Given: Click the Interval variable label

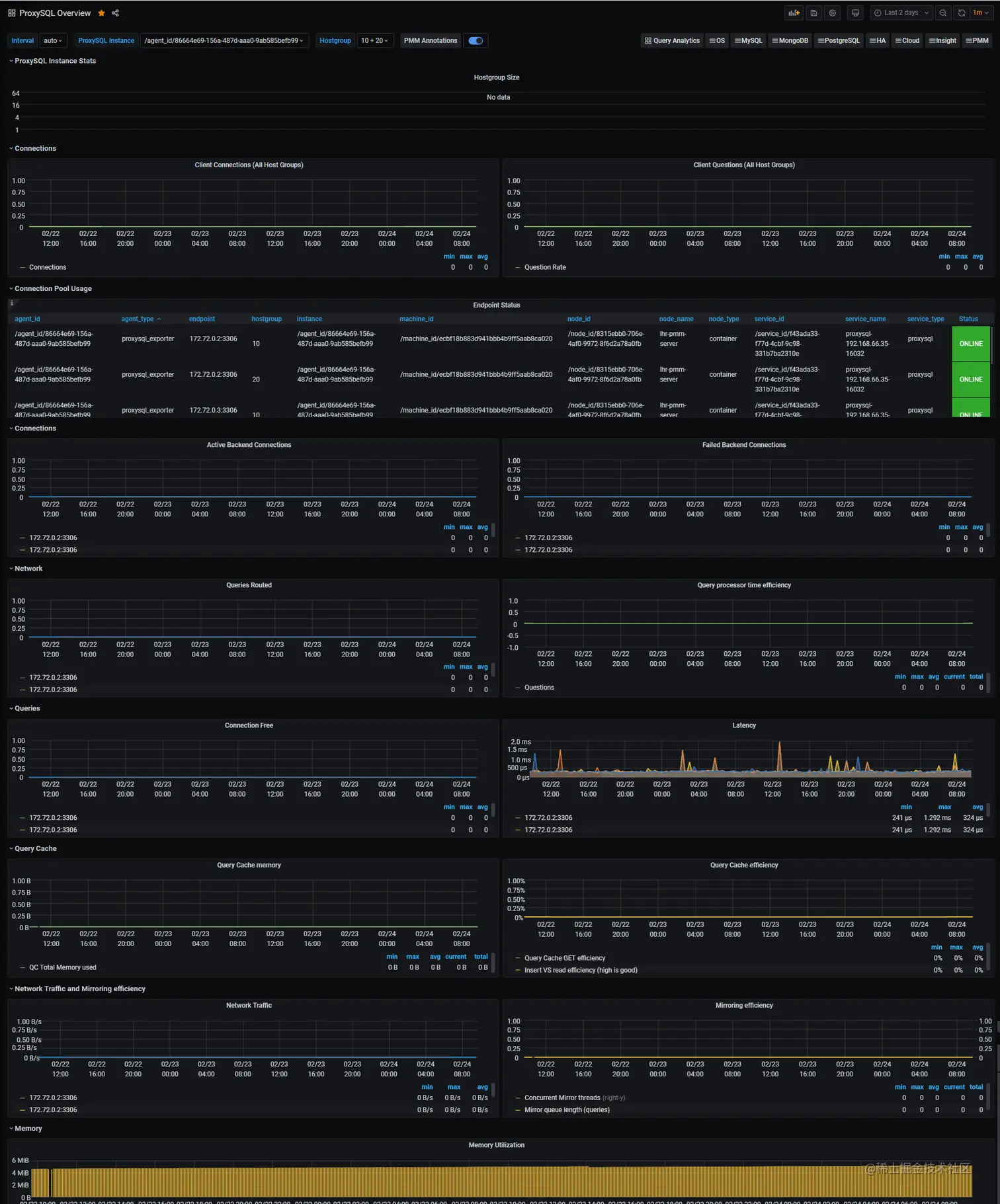Looking at the screenshot, I should pyautogui.click(x=22, y=40).
